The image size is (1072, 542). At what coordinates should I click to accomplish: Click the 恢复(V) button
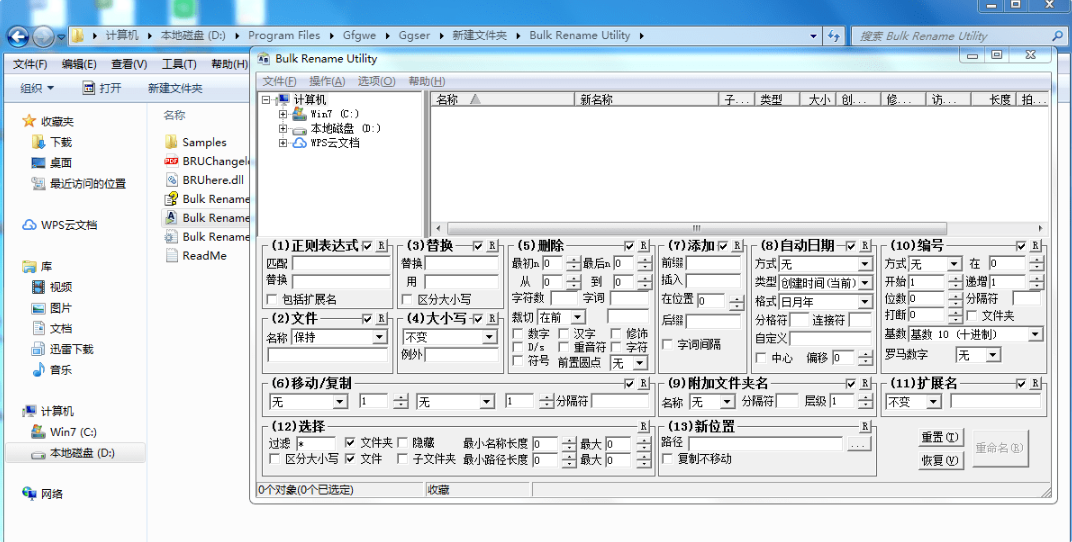(x=941, y=460)
